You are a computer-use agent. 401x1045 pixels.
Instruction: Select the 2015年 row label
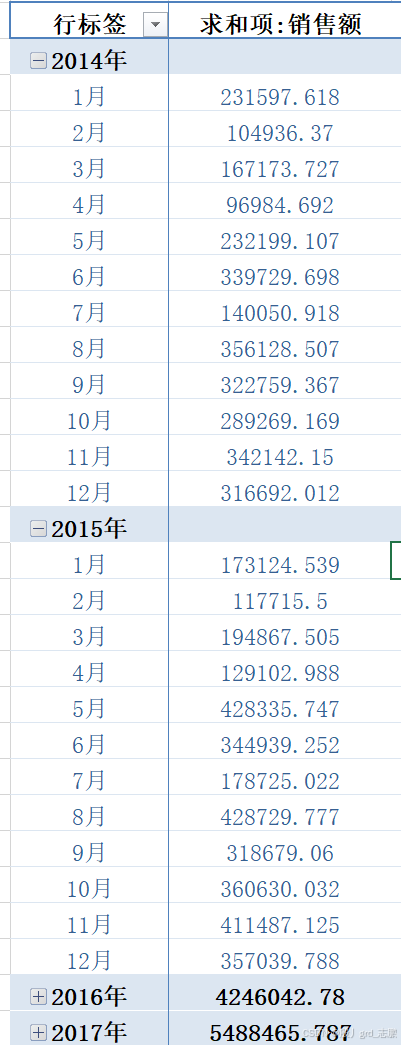click(89, 529)
